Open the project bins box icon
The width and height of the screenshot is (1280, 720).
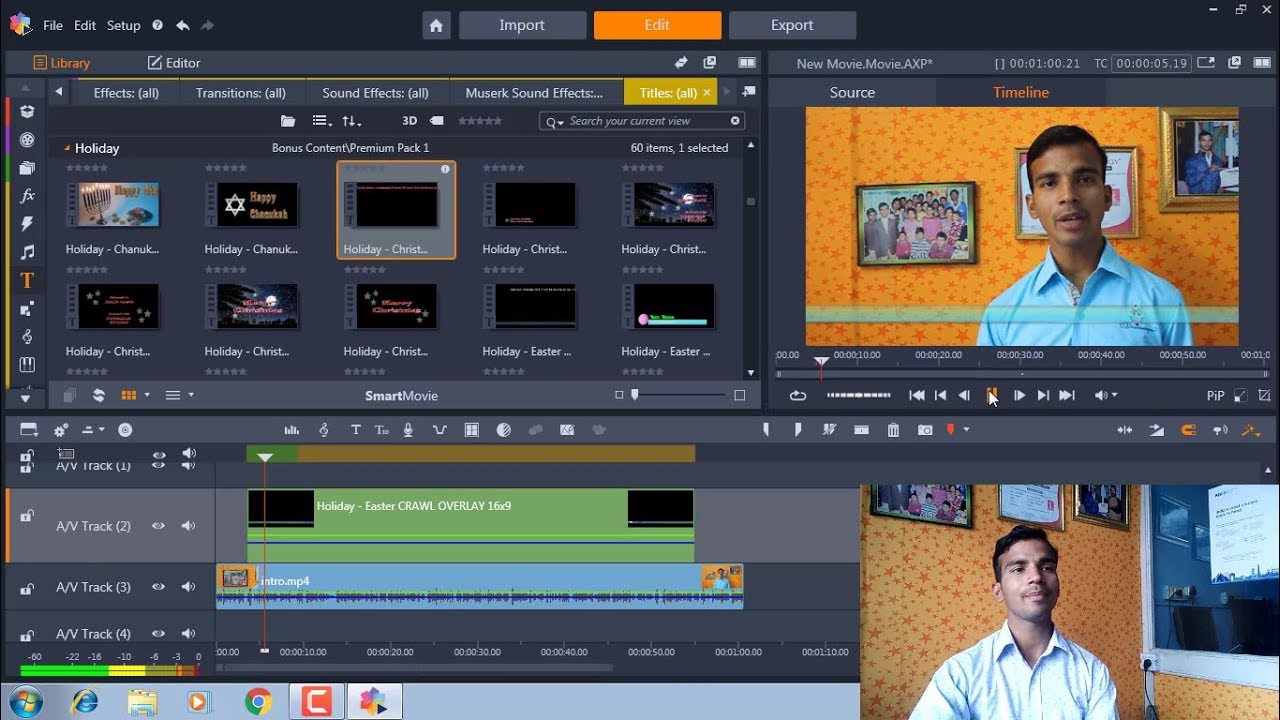coord(27,112)
